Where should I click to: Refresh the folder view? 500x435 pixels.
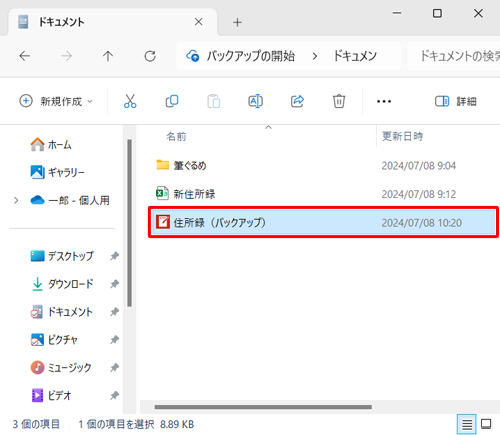click(x=150, y=56)
